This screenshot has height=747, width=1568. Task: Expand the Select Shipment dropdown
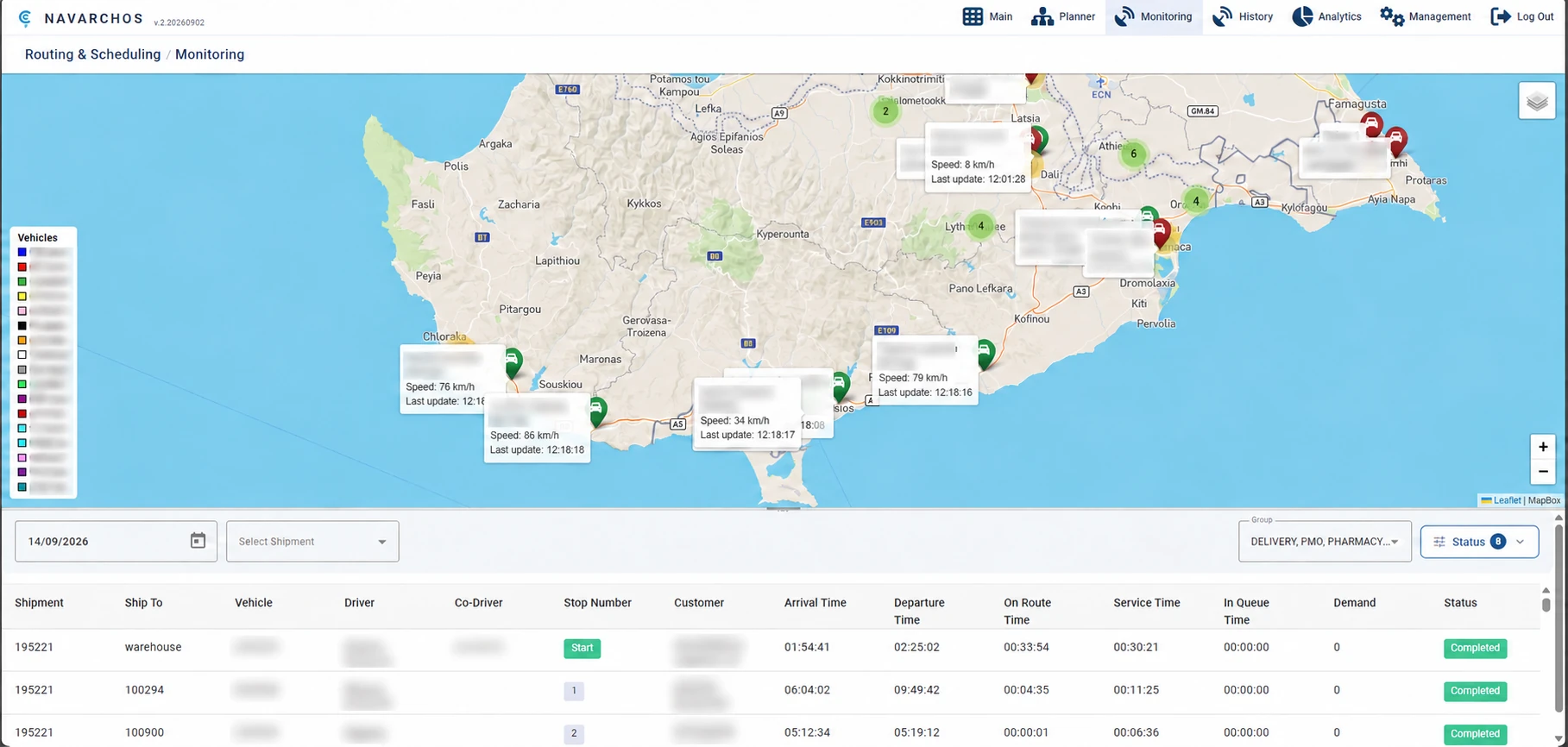tap(312, 541)
